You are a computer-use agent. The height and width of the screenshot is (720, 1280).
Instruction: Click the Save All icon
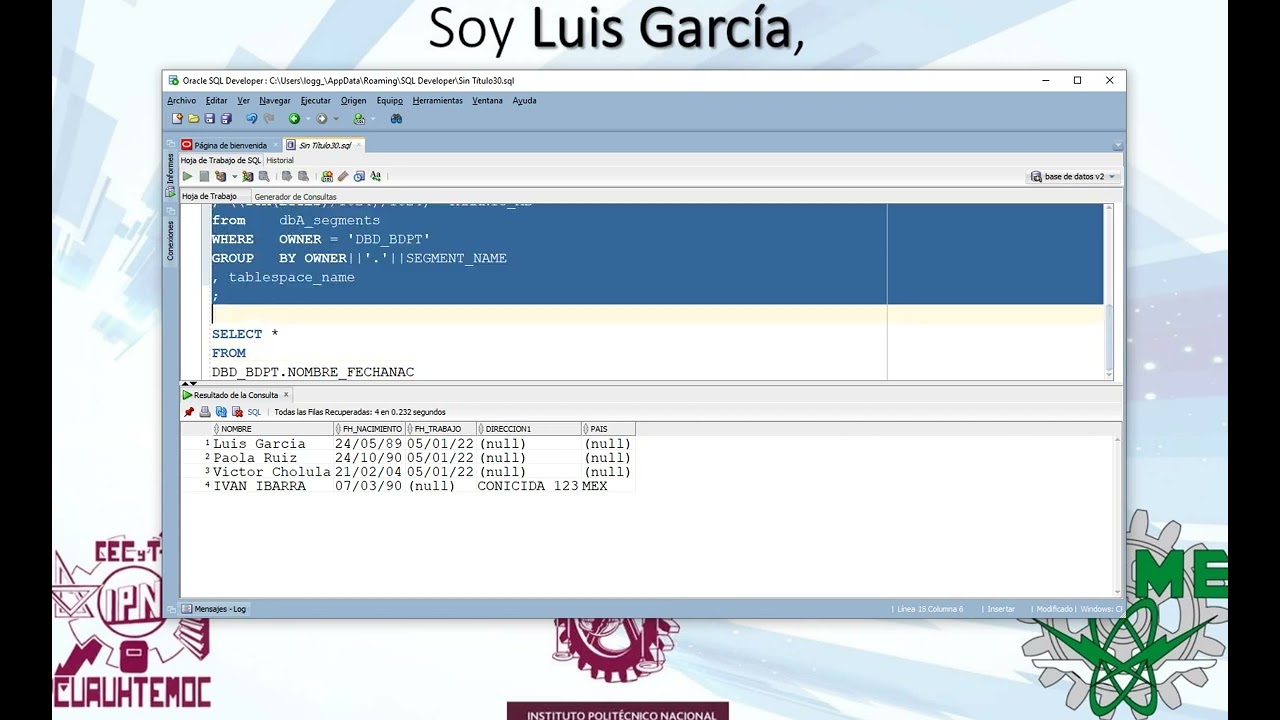(226, 118)
